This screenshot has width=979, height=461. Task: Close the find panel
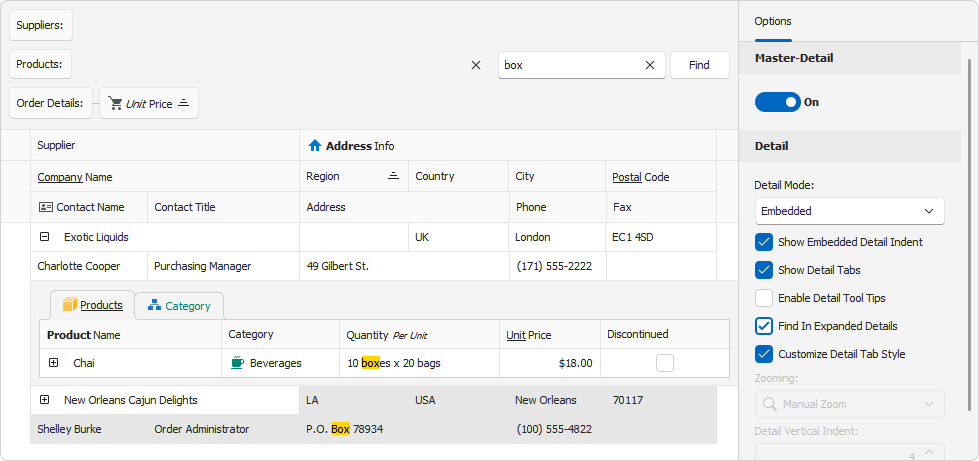[x=476, y=65]
